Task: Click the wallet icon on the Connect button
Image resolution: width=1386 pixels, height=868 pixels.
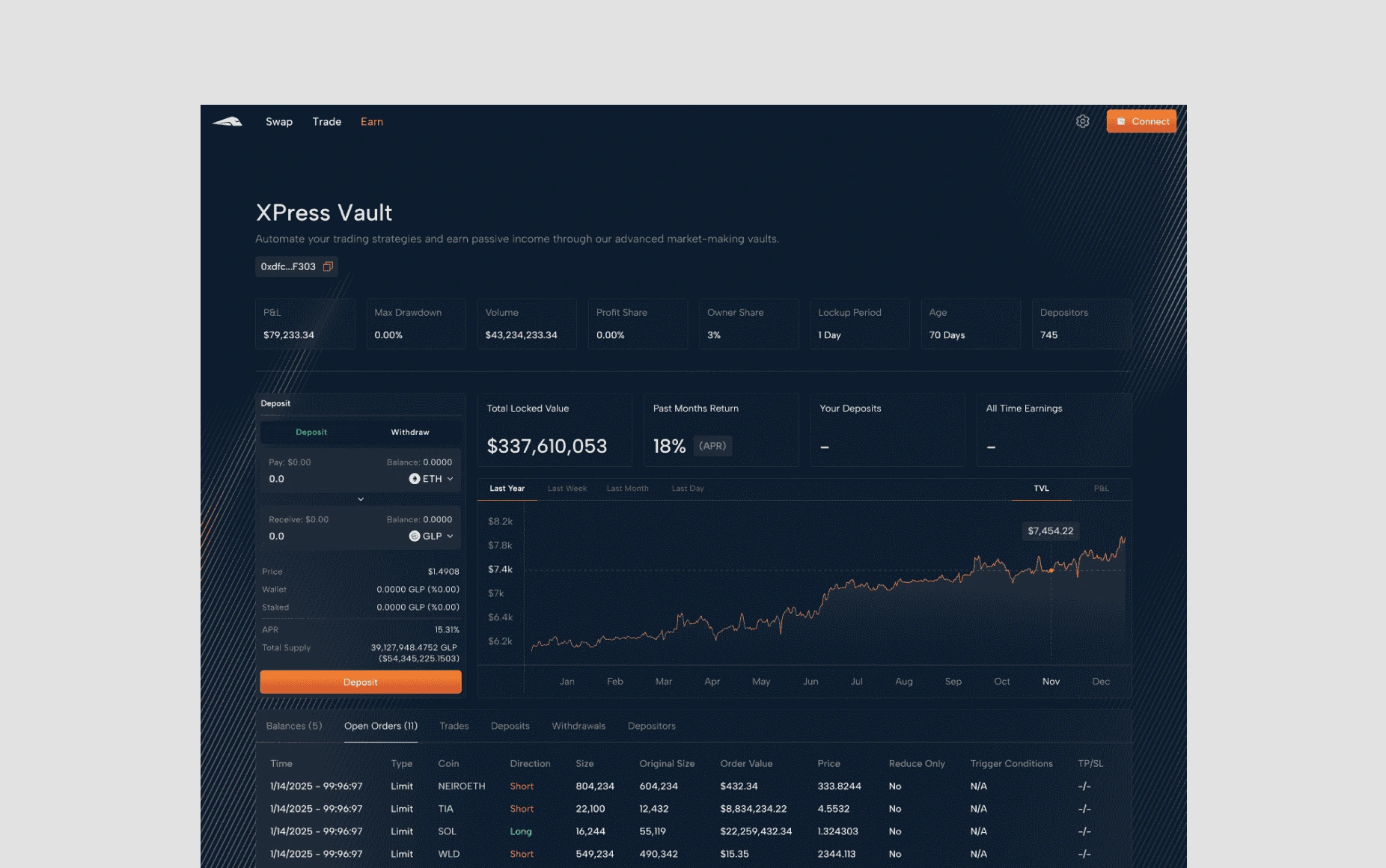Action: pos(1121,121)
